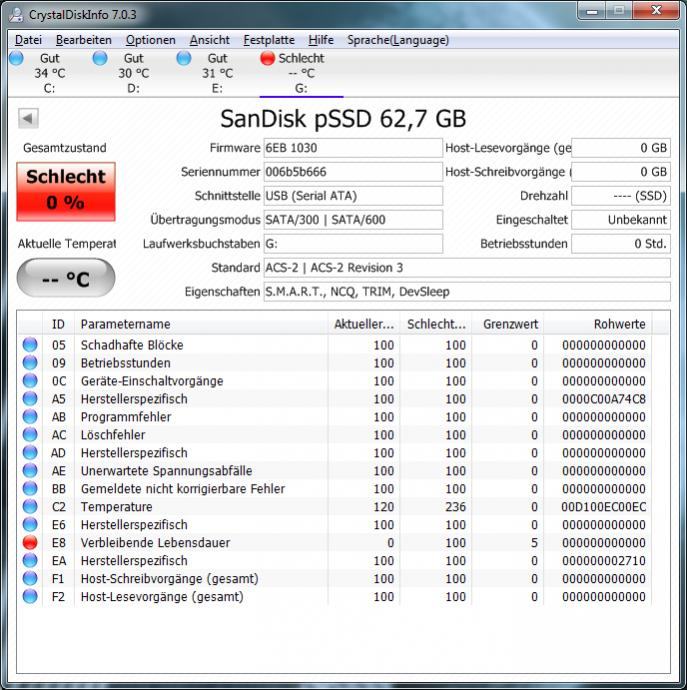Select the red Schlecht G: drive icon
The image size is (687, 690).
[267, 58]
